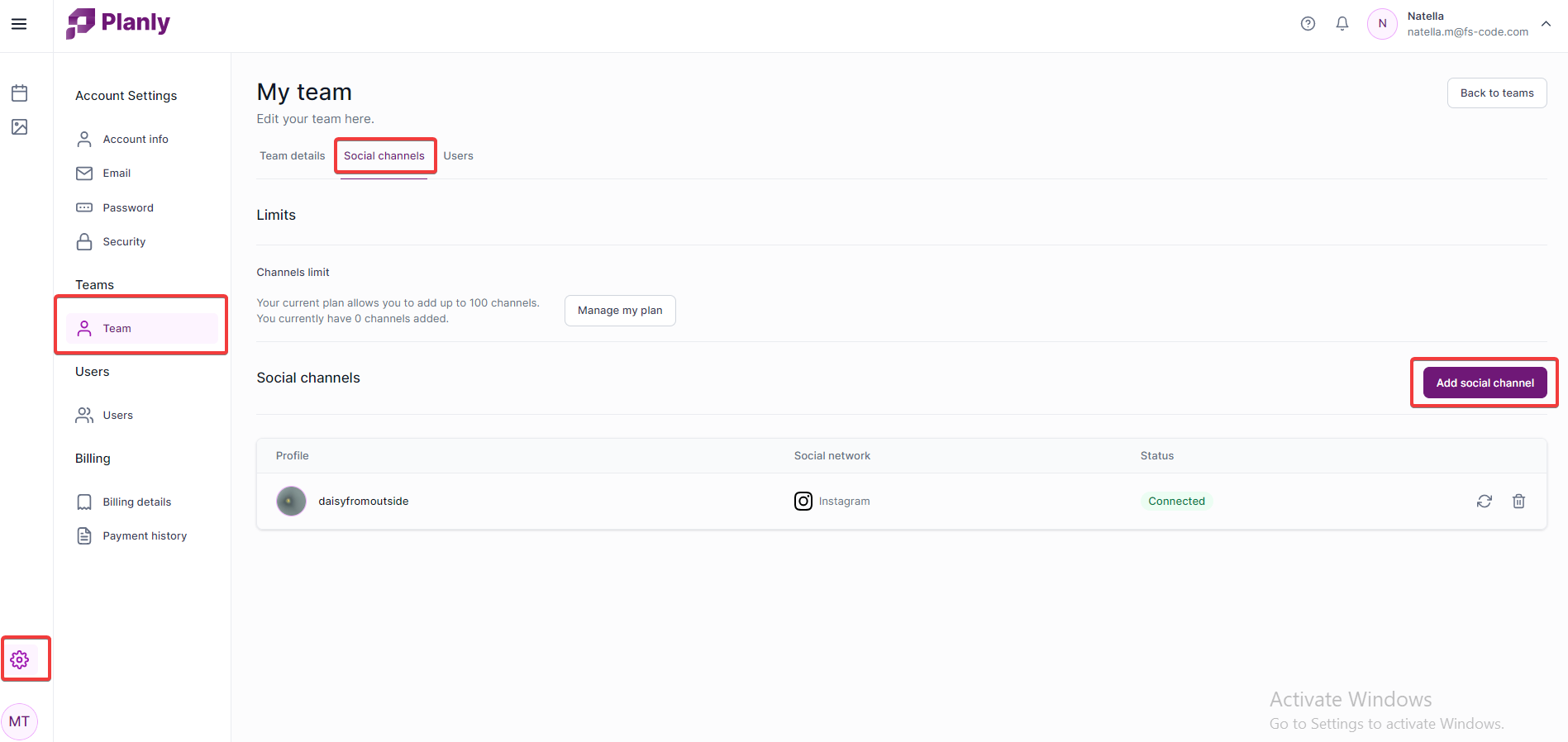
Task: Open the hamburger menu
Action: (19, 24)
